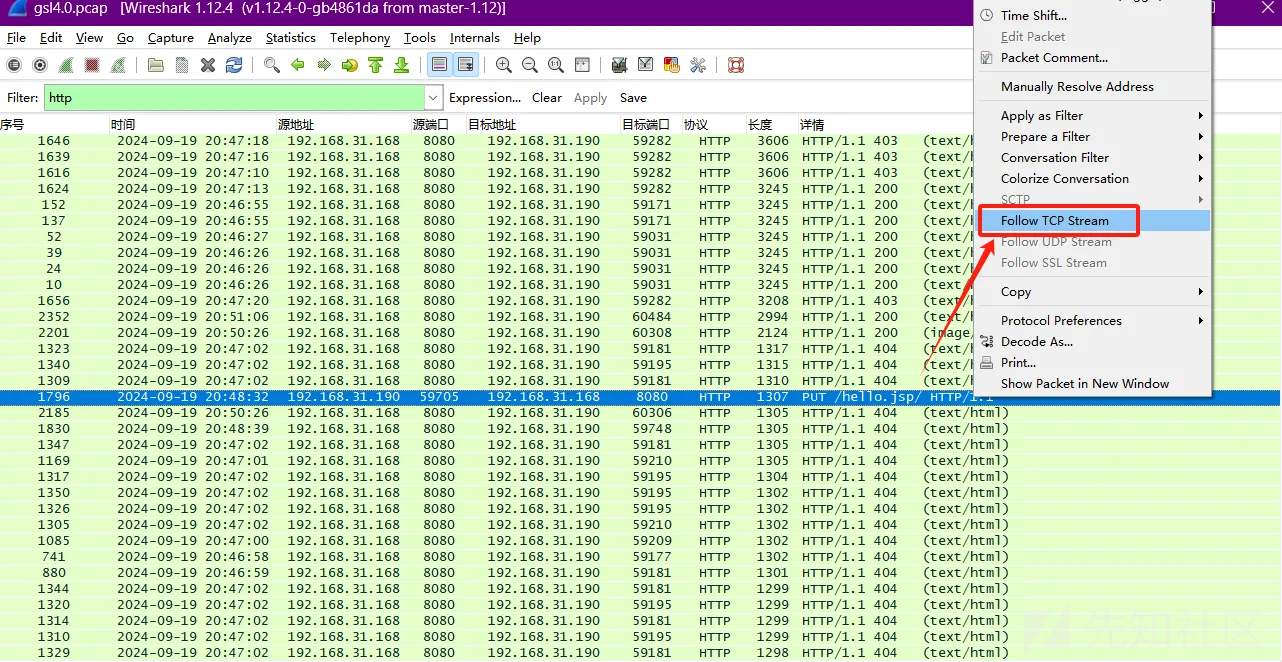The width and height of the screenshot is (1282, 662).
Task: Open capture options toolbar icon
Action: click(40, 65)
